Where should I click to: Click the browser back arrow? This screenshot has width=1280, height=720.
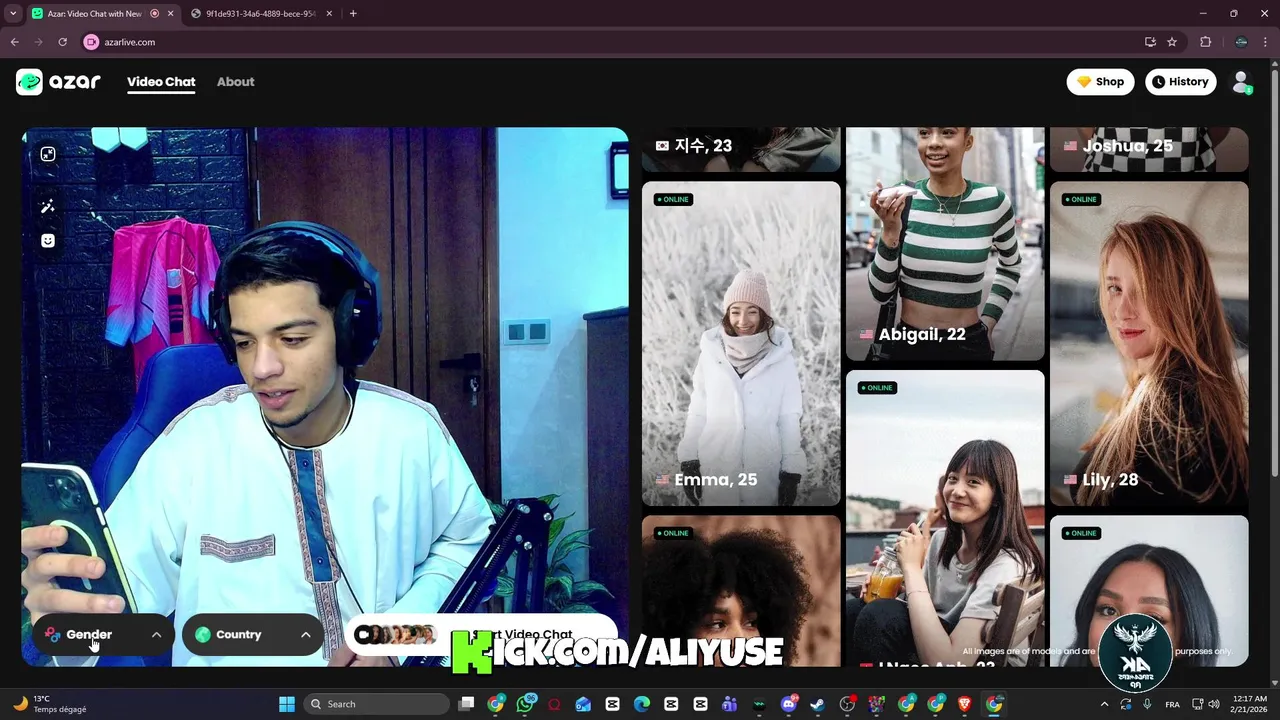point(15,42)
